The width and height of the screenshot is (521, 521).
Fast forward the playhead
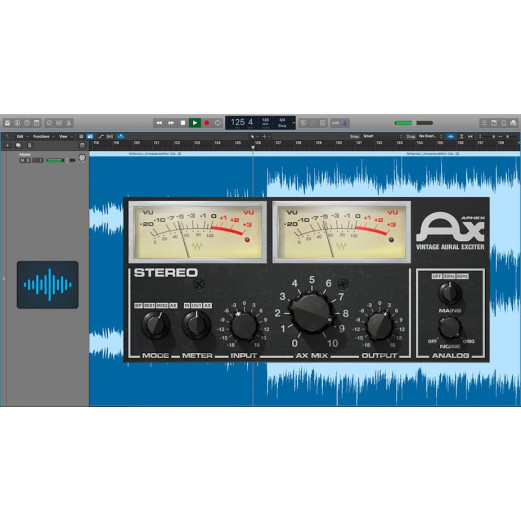pyautogui.click(x=171, y=123)
